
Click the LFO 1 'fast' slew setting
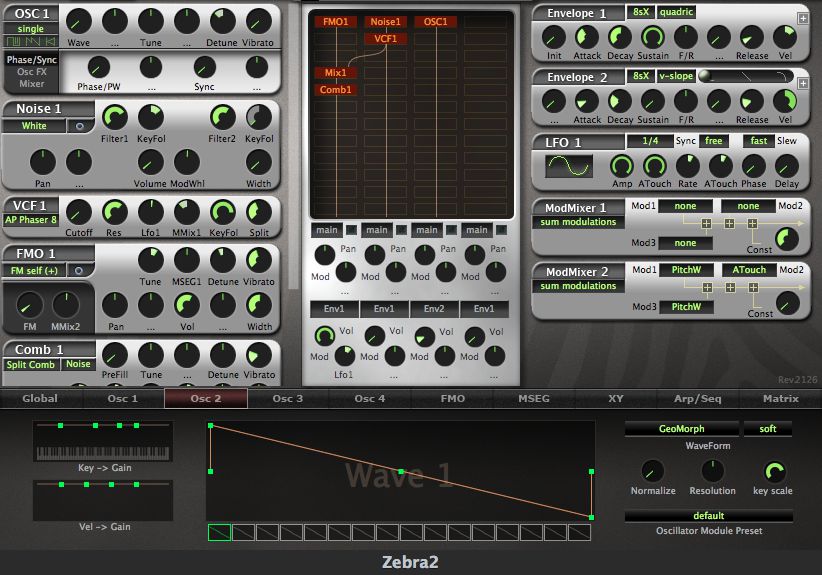point(759,140)
